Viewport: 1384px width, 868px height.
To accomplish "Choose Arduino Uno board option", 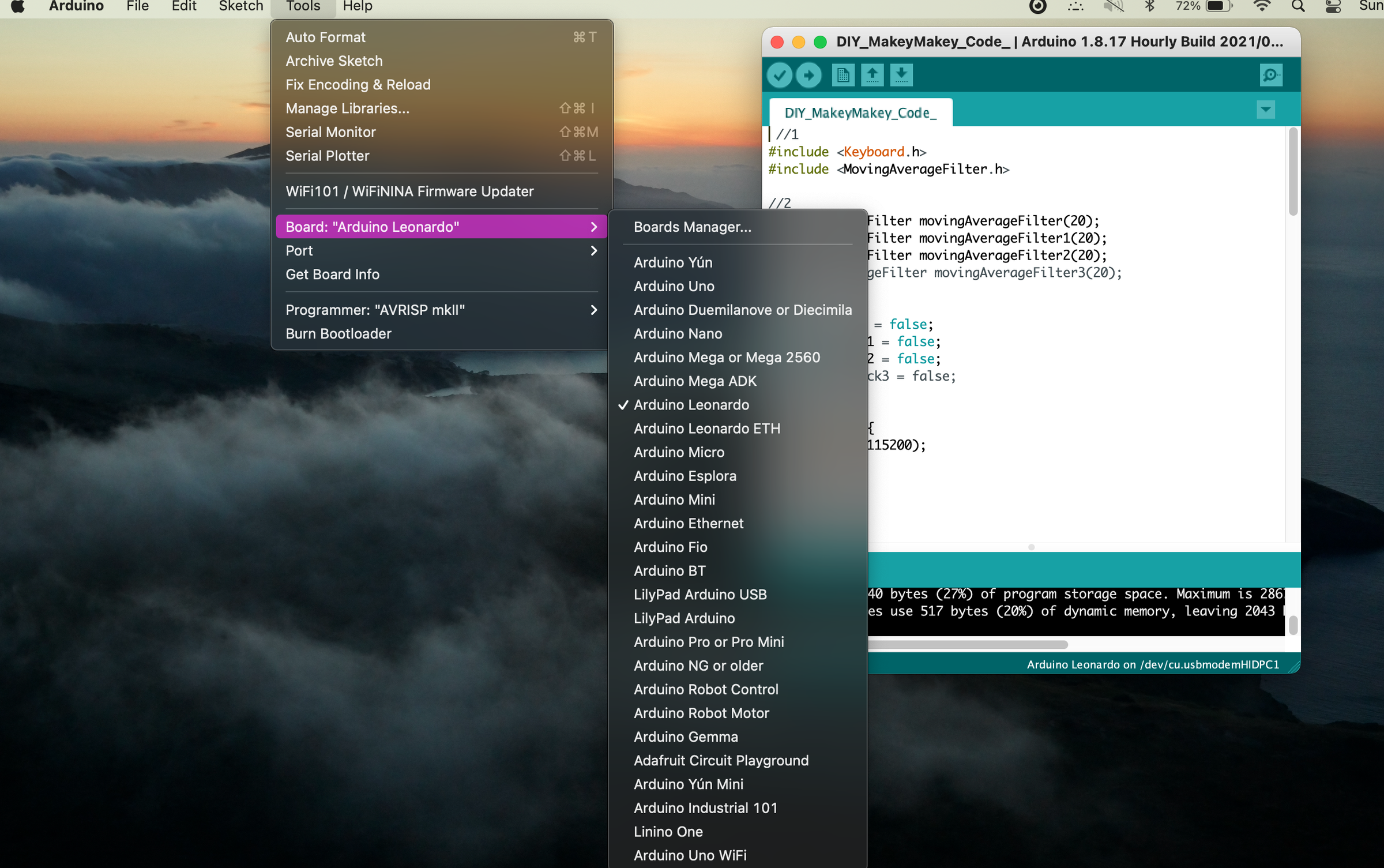I will click(x=674, y=286).
